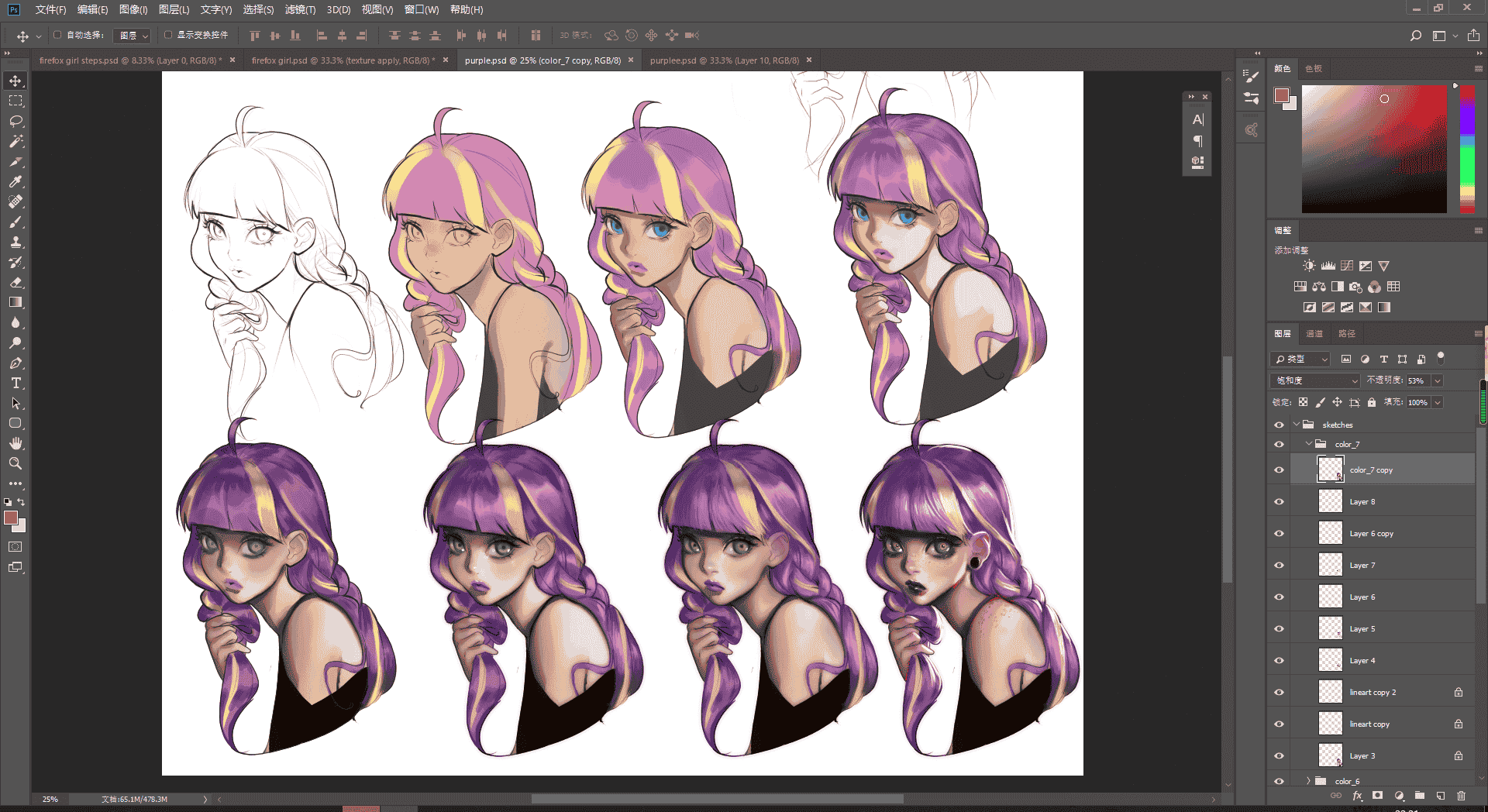Open the Filter menu

pos(300,9)
